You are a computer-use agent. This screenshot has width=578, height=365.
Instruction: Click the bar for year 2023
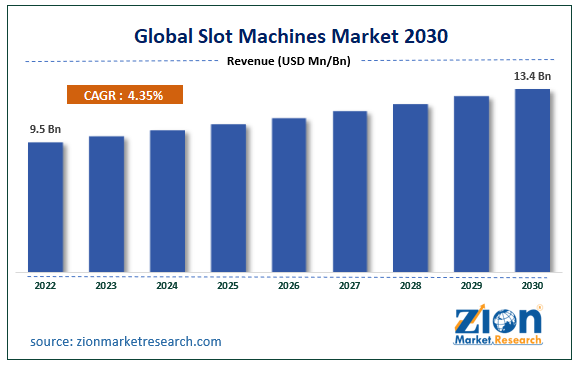[x=107, y=204]
